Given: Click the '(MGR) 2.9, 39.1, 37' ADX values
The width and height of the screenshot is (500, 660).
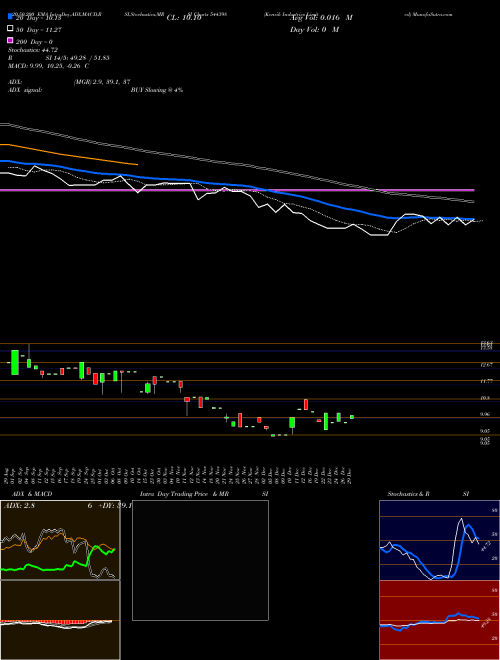Looking at the screenshot, I should [102, 82].
